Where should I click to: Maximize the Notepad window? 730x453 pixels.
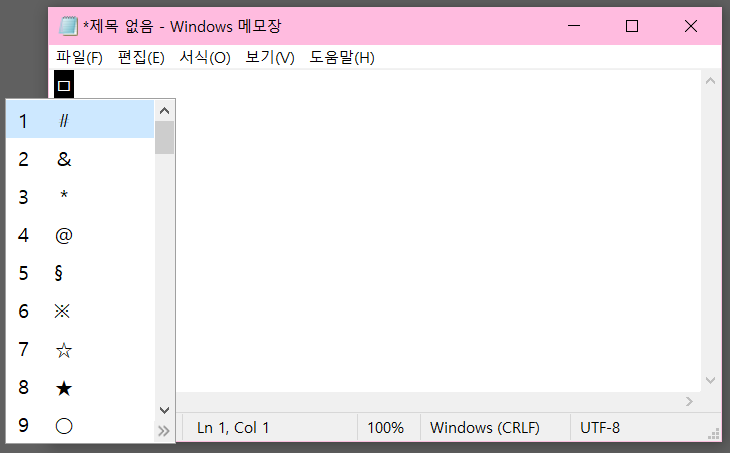click(x=632, y=26)
